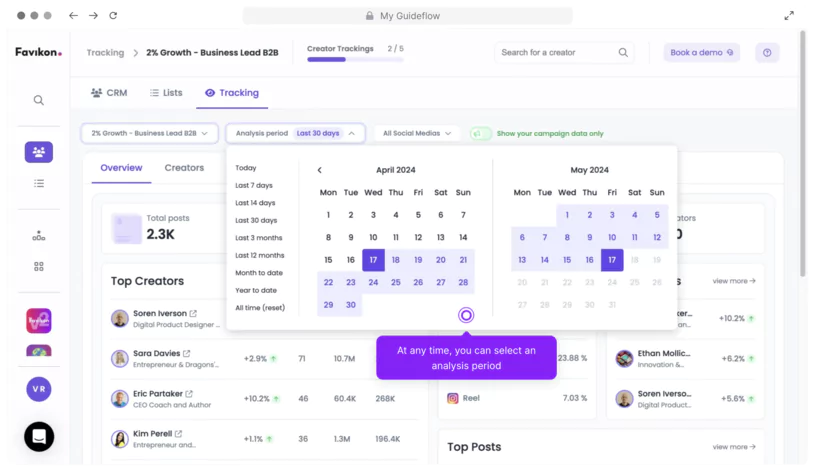Click the browser back arrow
820x475 pixels.
pos(73,16)
